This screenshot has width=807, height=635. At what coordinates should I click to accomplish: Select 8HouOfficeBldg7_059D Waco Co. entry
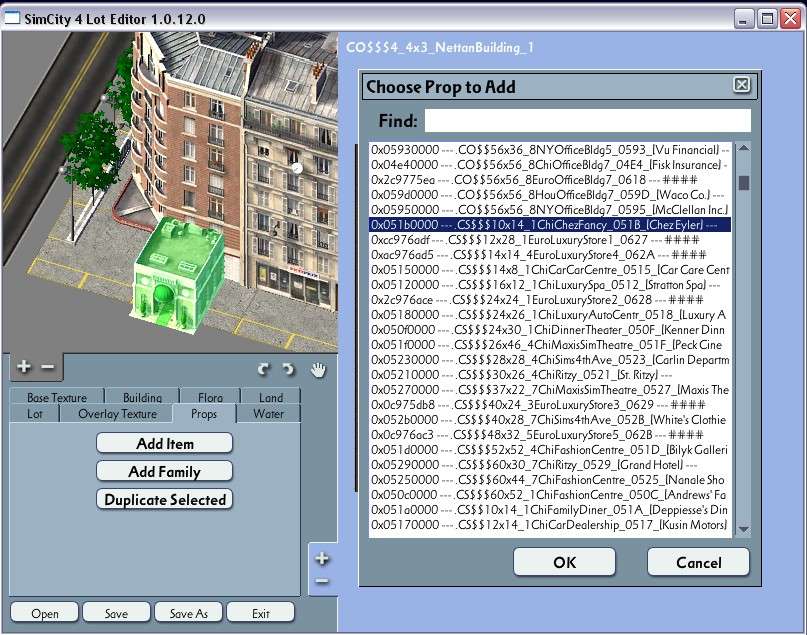[x=550, y=195]
